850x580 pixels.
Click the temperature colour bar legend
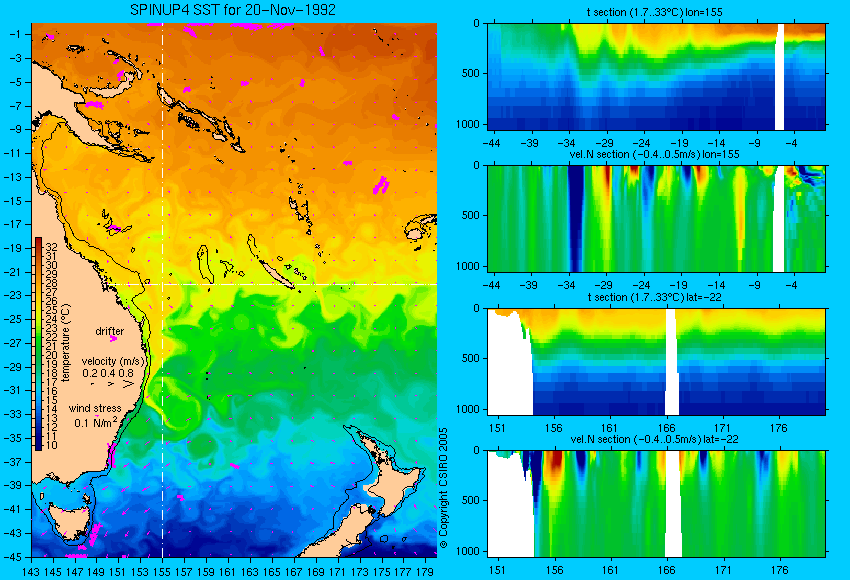(x=38, y=344)
